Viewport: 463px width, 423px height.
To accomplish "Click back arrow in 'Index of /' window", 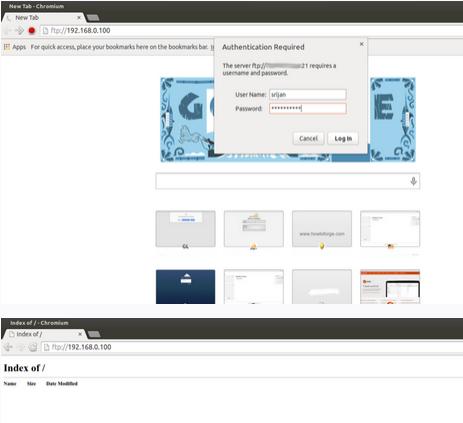I will point(8,347).
